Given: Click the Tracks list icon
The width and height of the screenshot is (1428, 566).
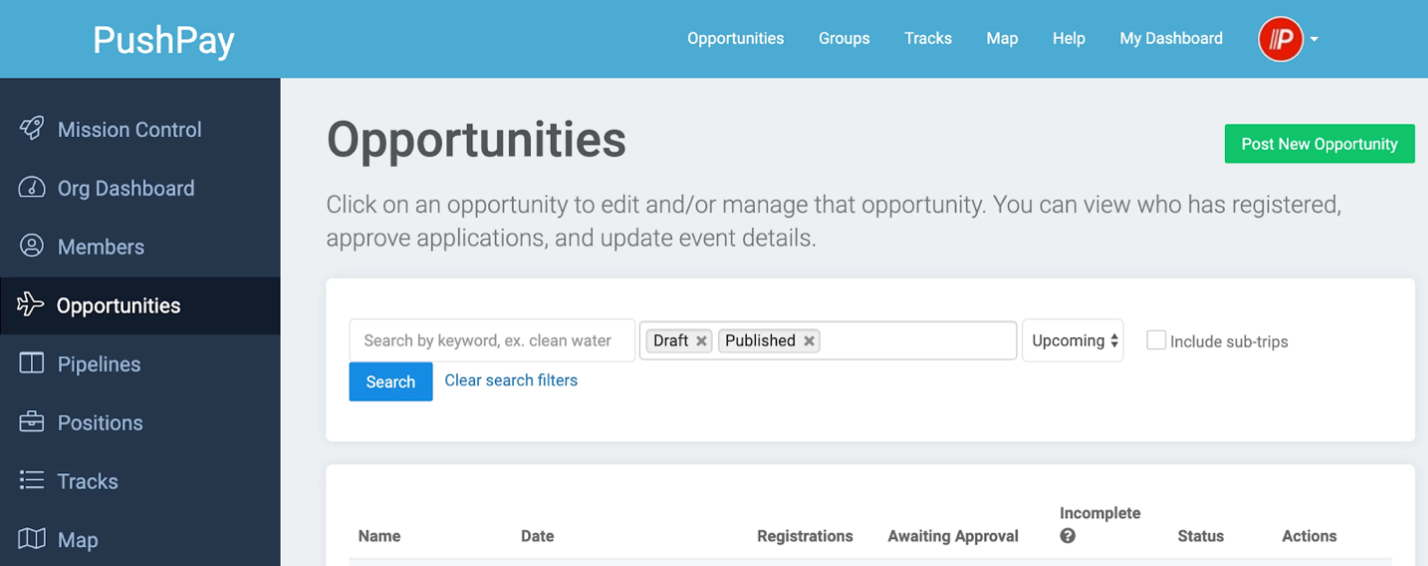Looking at the screenshot, I should [32, 481].
